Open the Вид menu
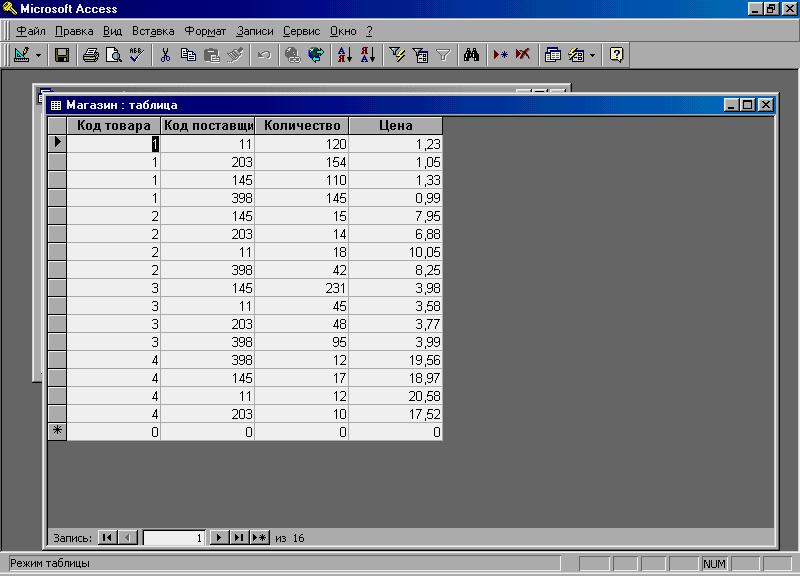 click(112, 31)
